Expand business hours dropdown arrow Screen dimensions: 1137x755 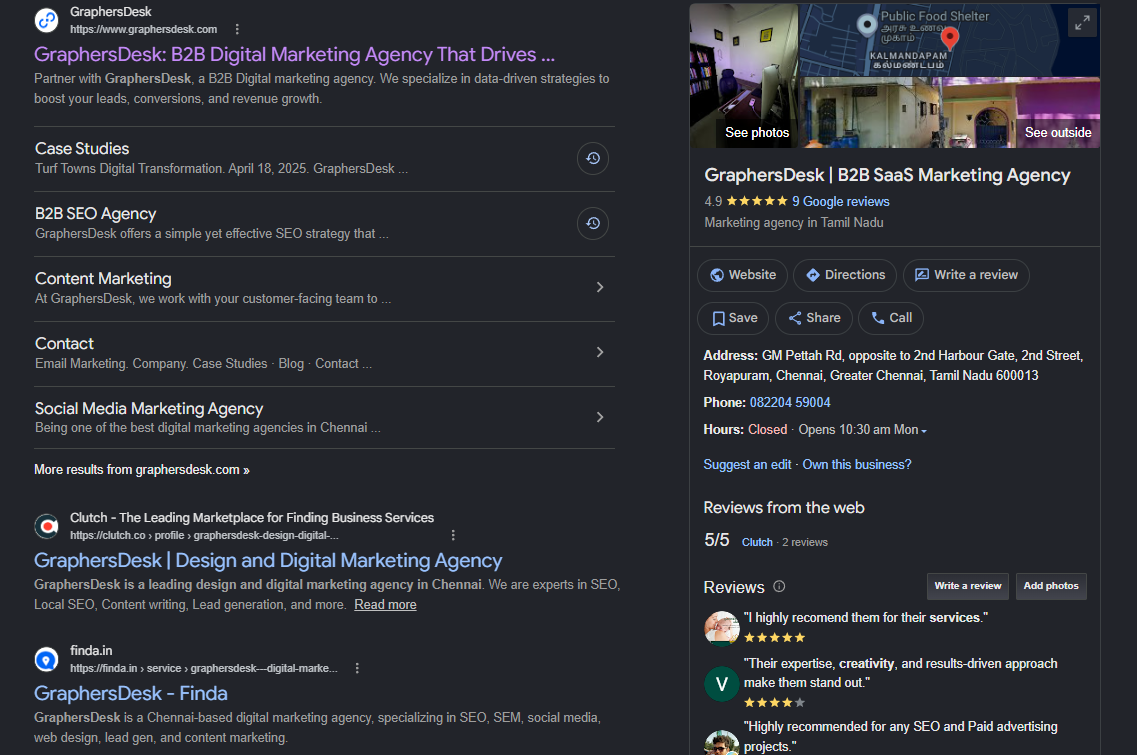[924, 431]
